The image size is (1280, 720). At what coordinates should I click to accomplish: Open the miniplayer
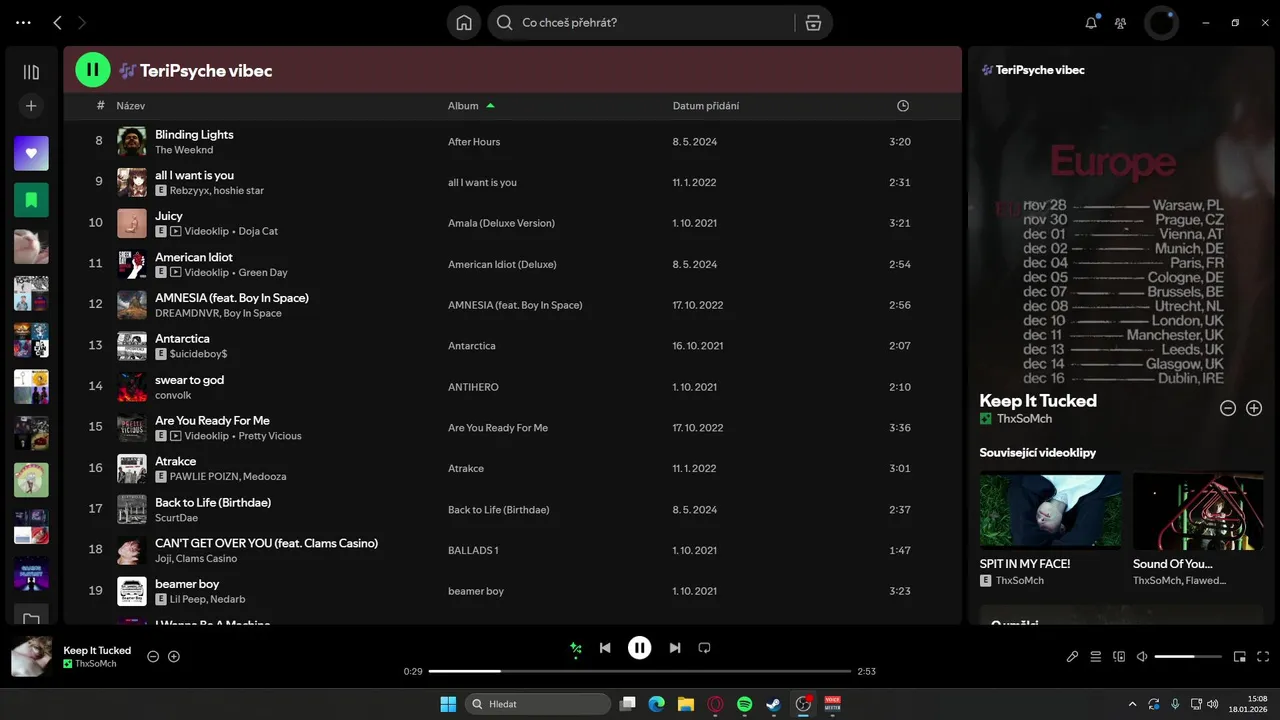[1240, 657]
